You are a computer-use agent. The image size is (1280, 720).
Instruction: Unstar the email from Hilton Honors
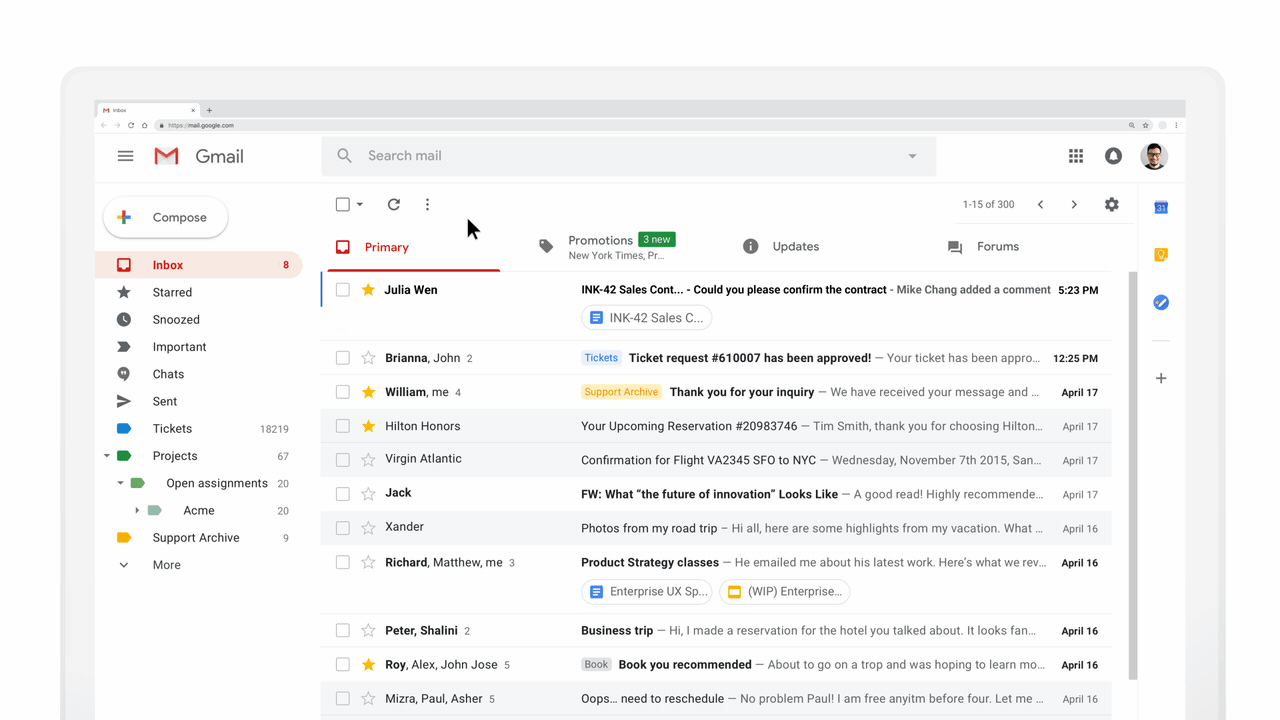(369, 425)
